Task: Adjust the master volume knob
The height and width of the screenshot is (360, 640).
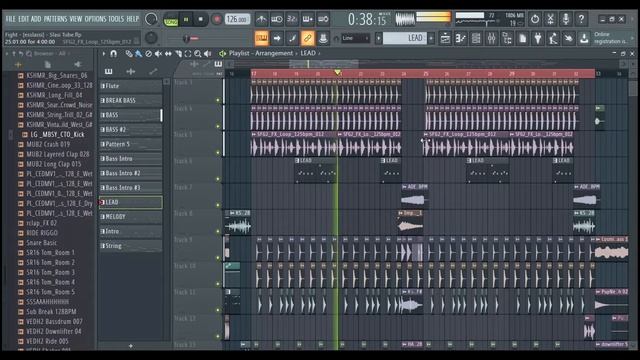Action: pos(151,19)
